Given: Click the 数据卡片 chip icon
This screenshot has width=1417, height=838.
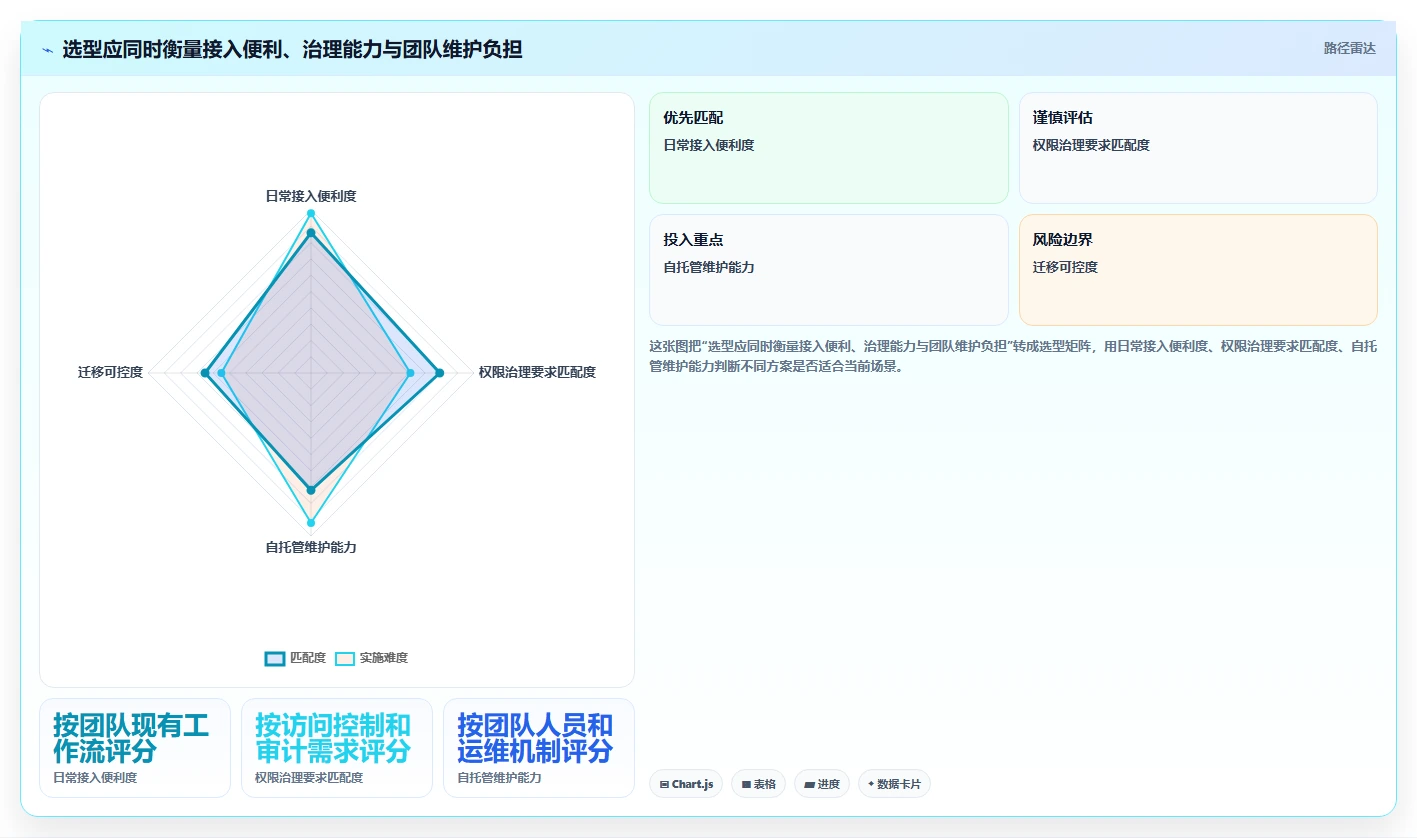Looking at the screenshot, I should coord(871,785).
